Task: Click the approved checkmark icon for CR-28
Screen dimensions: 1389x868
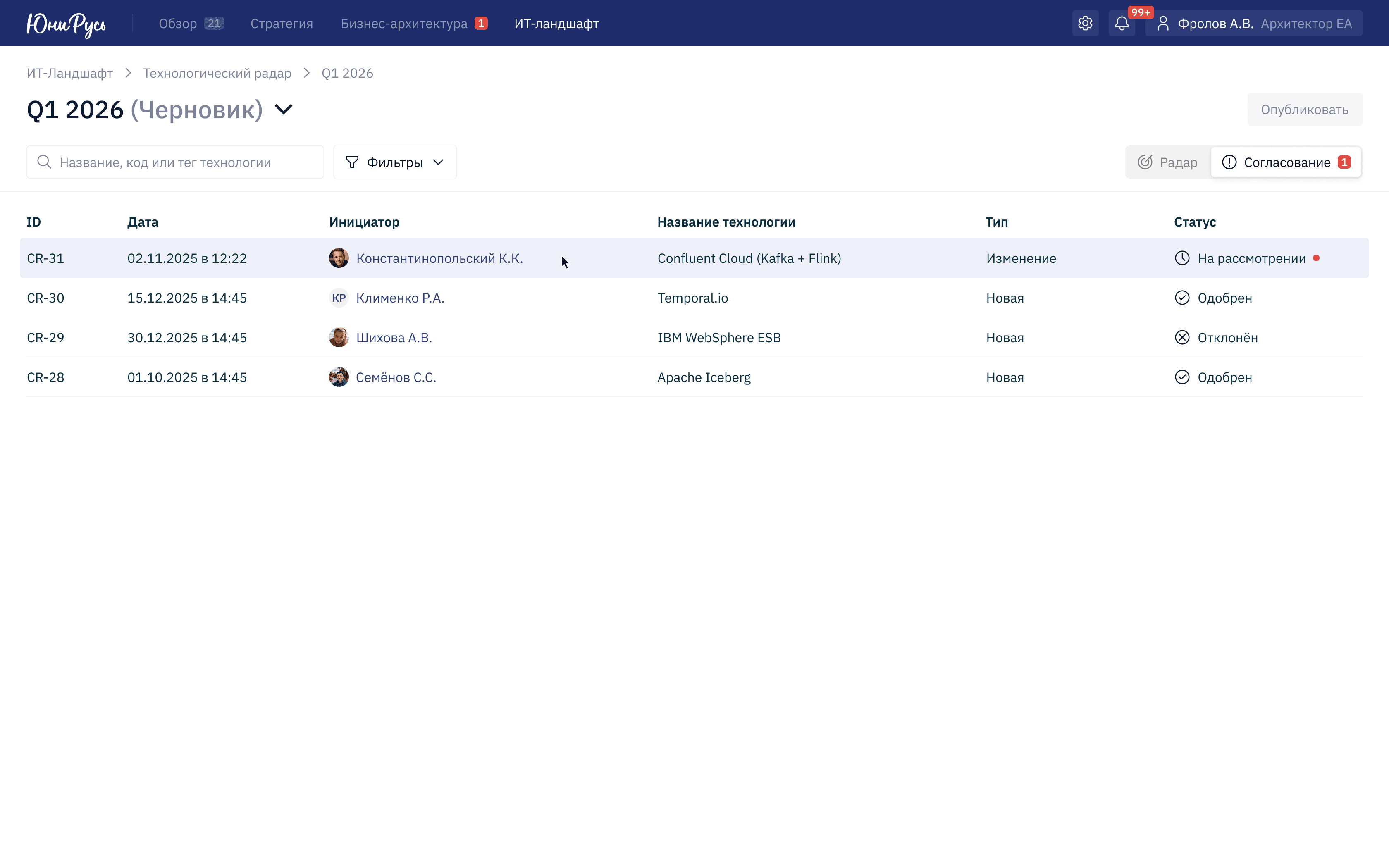Action: [1182, 377]
